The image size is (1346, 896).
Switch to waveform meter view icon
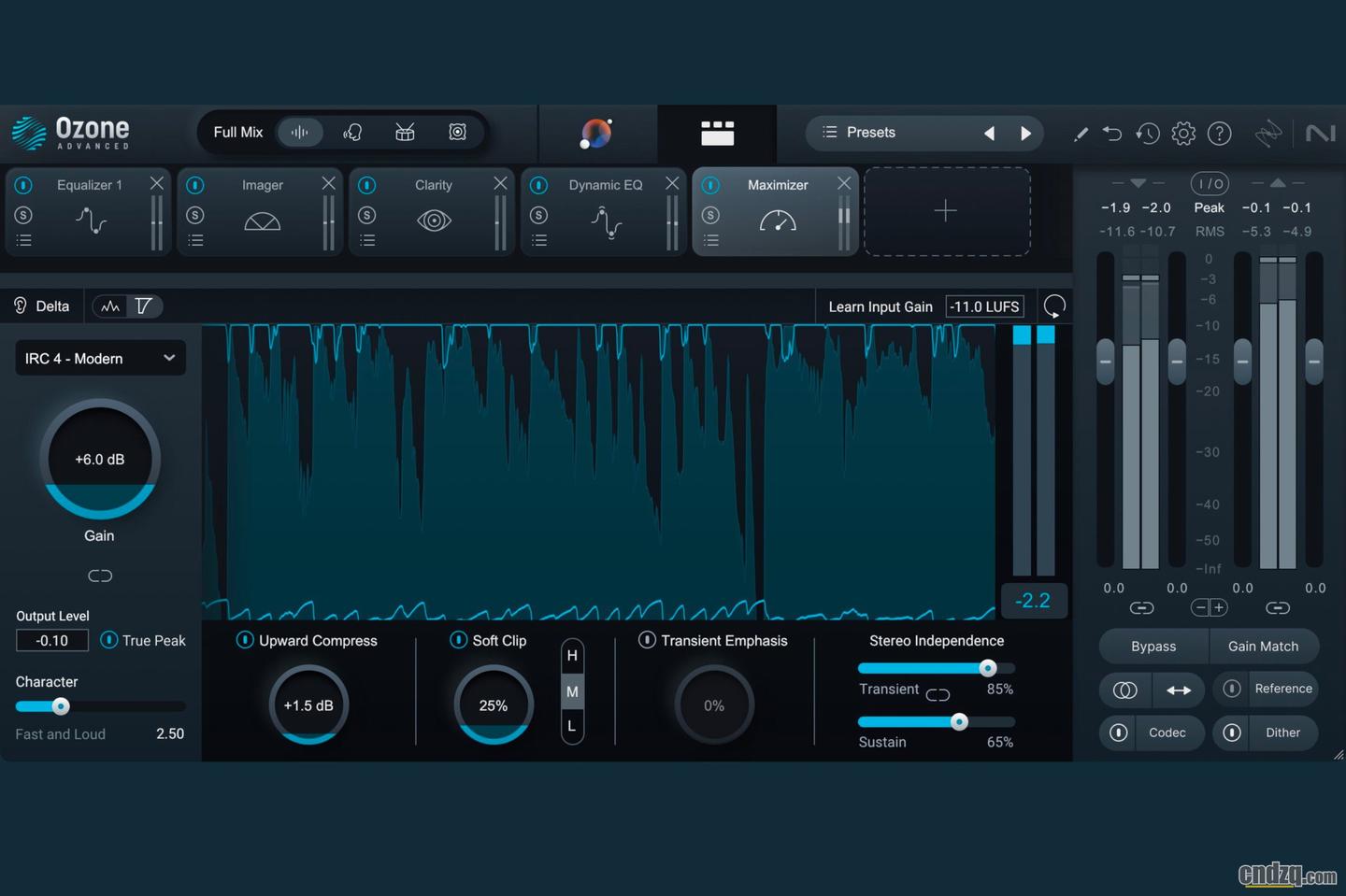pos(110,306)
